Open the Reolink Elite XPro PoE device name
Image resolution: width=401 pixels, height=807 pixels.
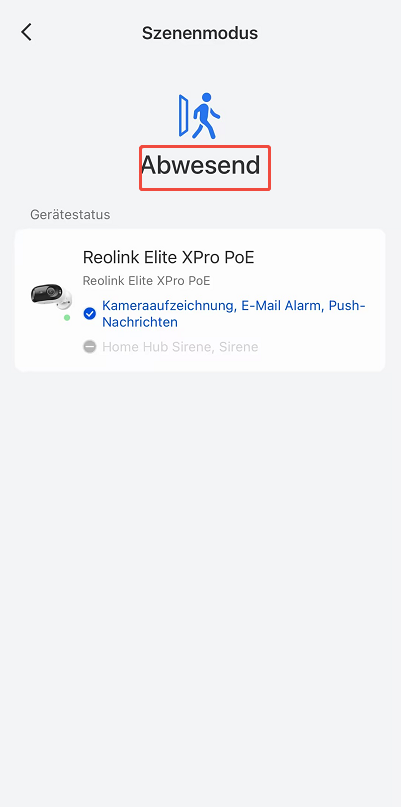pos(168,257)
